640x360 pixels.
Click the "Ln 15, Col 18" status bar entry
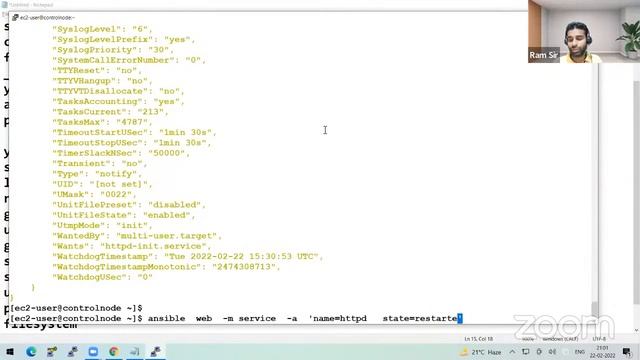click(x=478, y=339)
